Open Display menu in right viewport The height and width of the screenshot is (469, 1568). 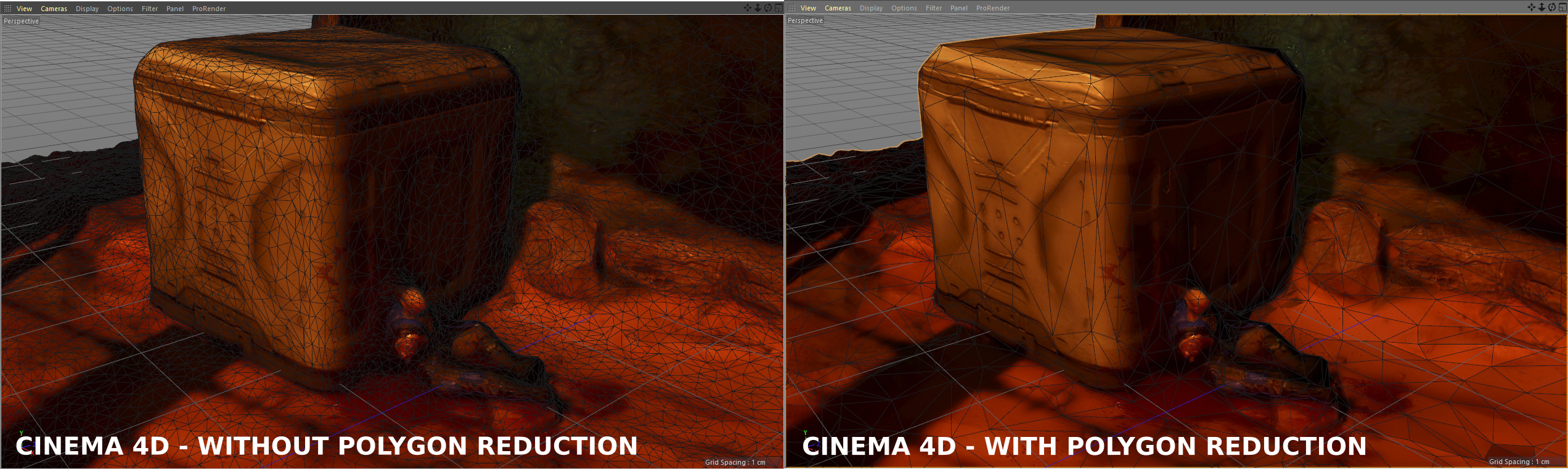(x=871, y=8)
